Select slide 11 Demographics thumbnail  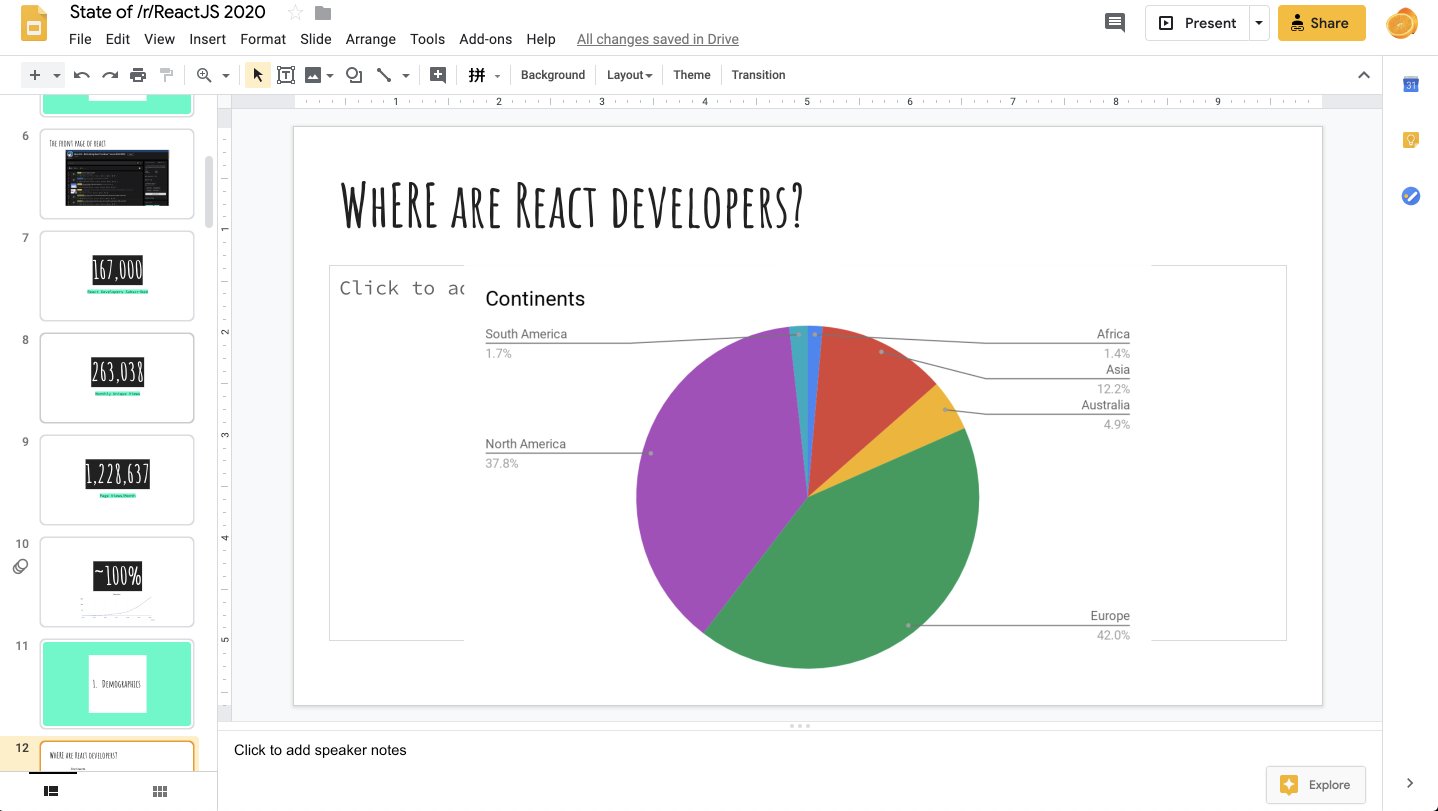pyautogui.click(x=117, y=684)
